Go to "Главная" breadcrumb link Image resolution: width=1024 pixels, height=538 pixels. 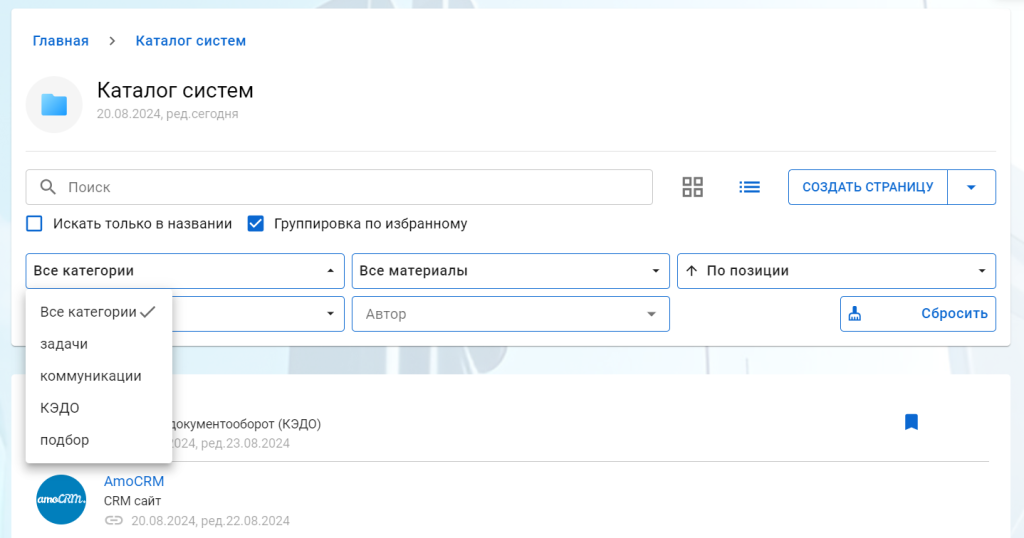pyautogui.click(x=60, y=41)
